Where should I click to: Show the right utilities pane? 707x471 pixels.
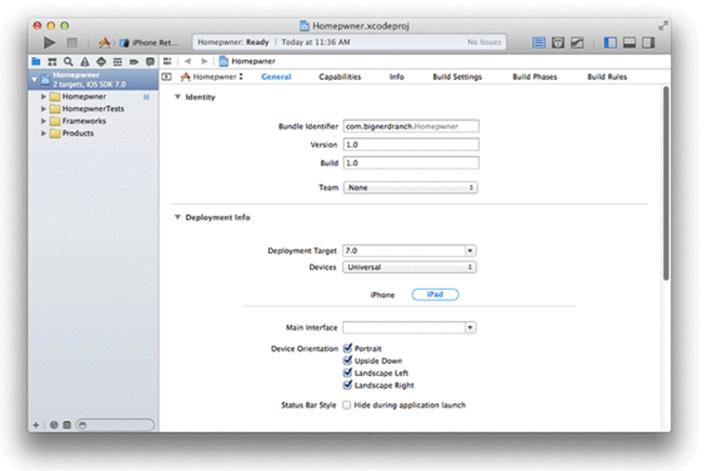tap(648, 42)
